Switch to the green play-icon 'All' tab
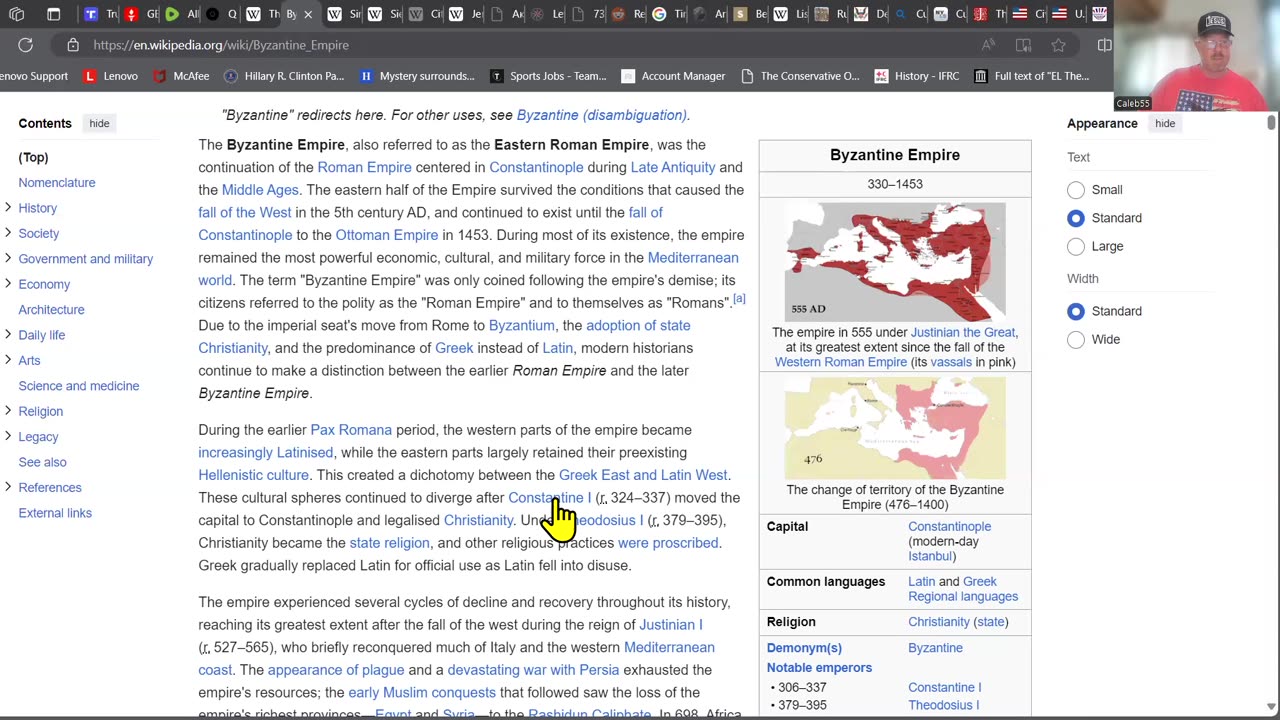This screenshot has width=1280, height=720. point(172,14)
